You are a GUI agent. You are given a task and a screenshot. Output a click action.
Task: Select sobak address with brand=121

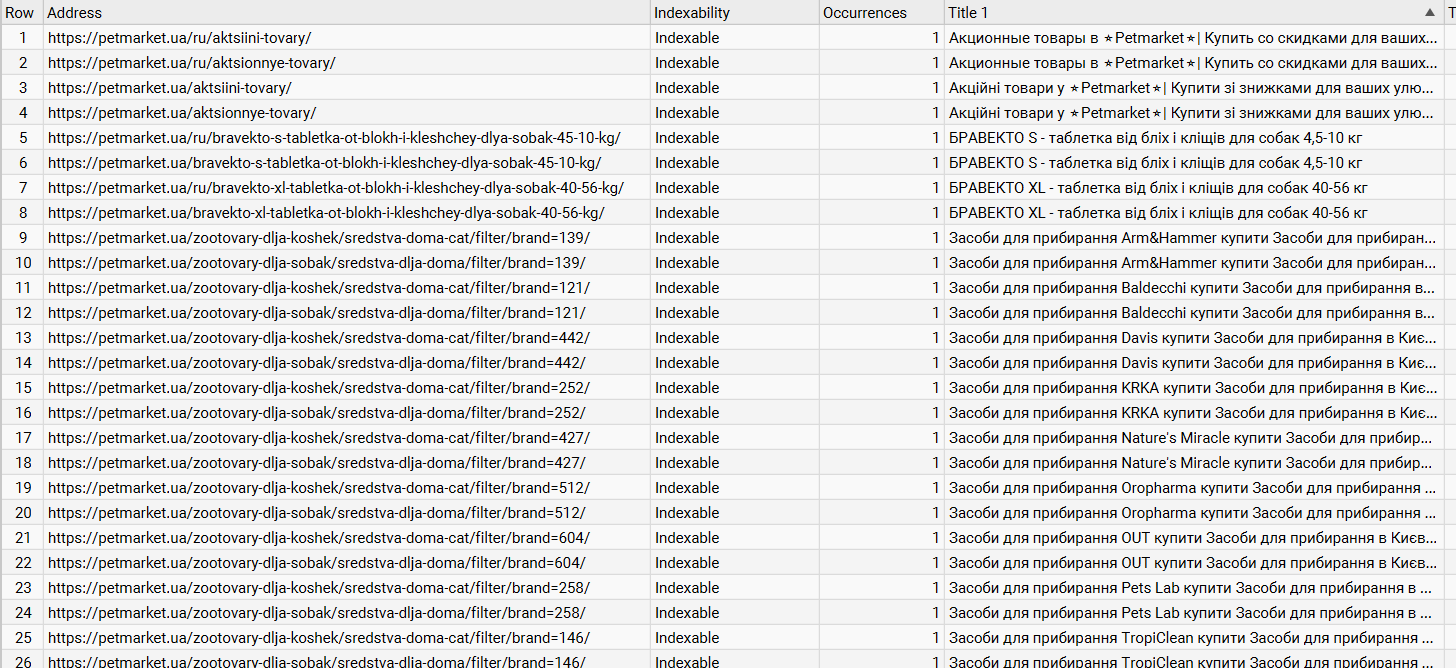pos(316,313)
